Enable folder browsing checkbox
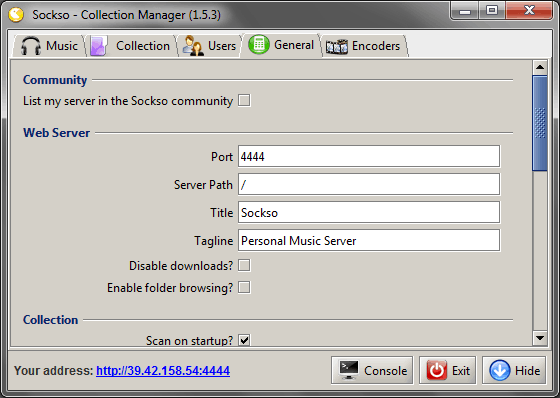This screenshot has height=398, width=560. coord(244,287)
